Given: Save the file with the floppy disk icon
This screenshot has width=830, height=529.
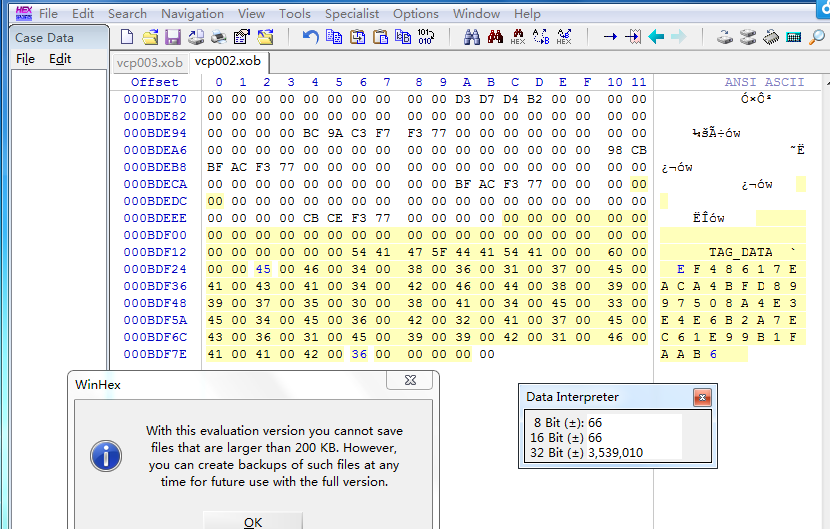Looking at the screenshot, I should 173,37.
